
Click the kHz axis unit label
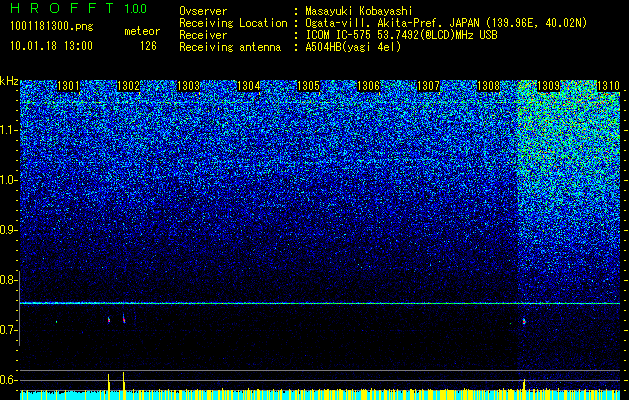pos(9,81)
